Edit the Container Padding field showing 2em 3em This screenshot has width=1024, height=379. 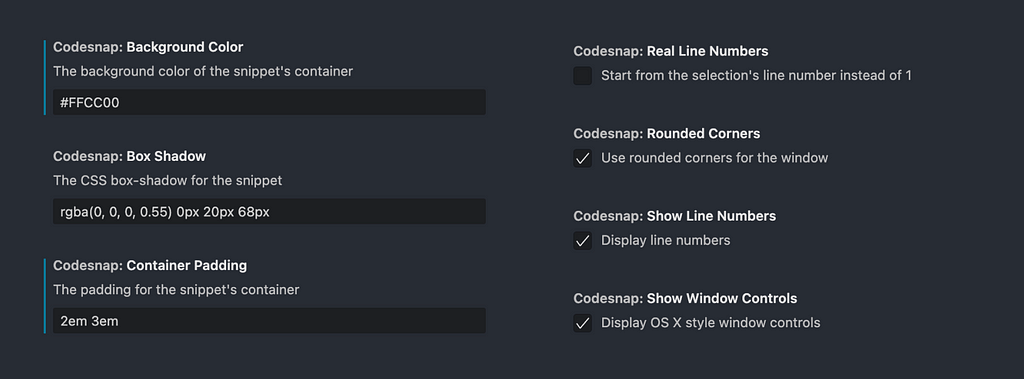[269, 321]
